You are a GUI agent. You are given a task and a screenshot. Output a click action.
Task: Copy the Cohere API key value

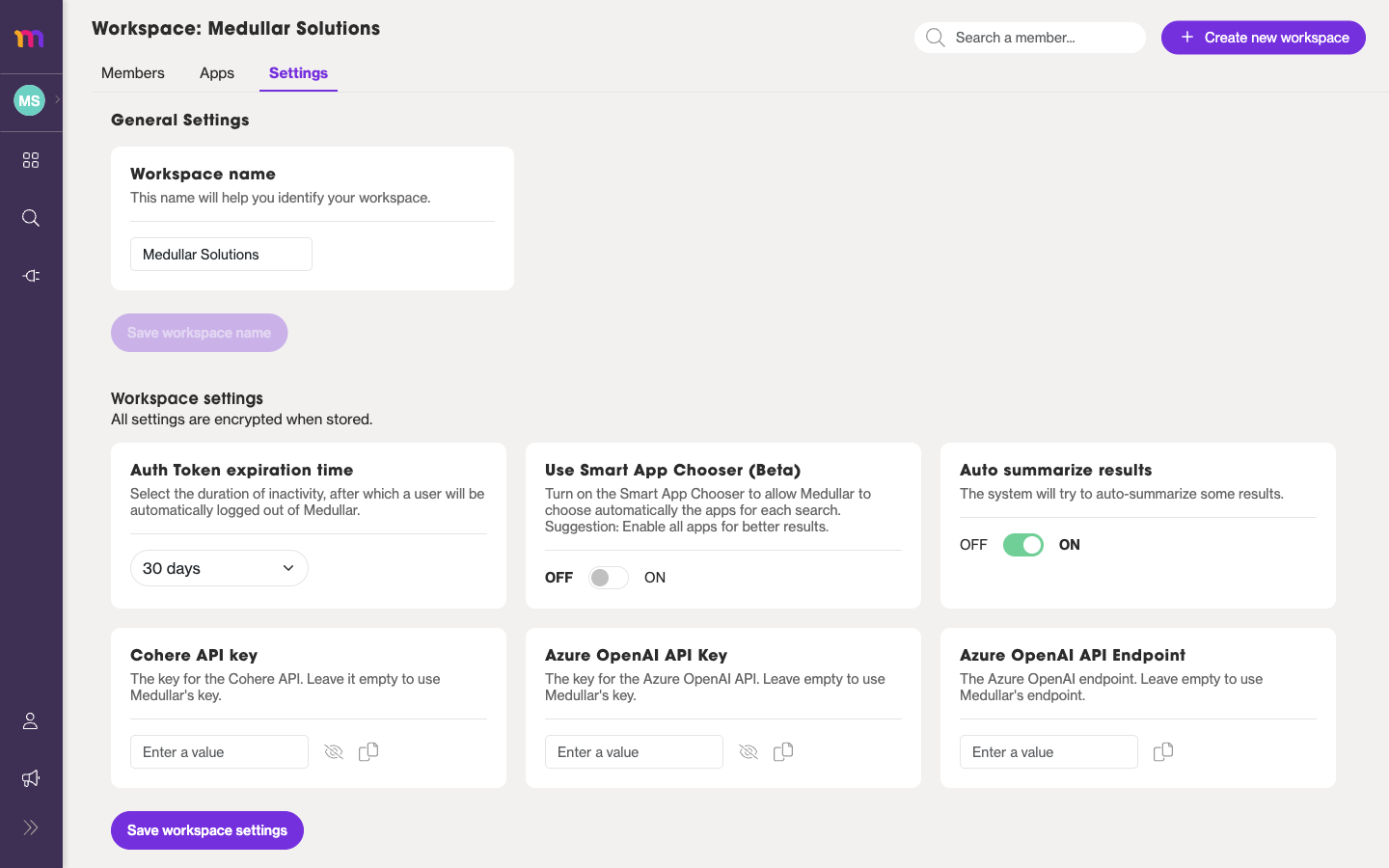(368, 751)
